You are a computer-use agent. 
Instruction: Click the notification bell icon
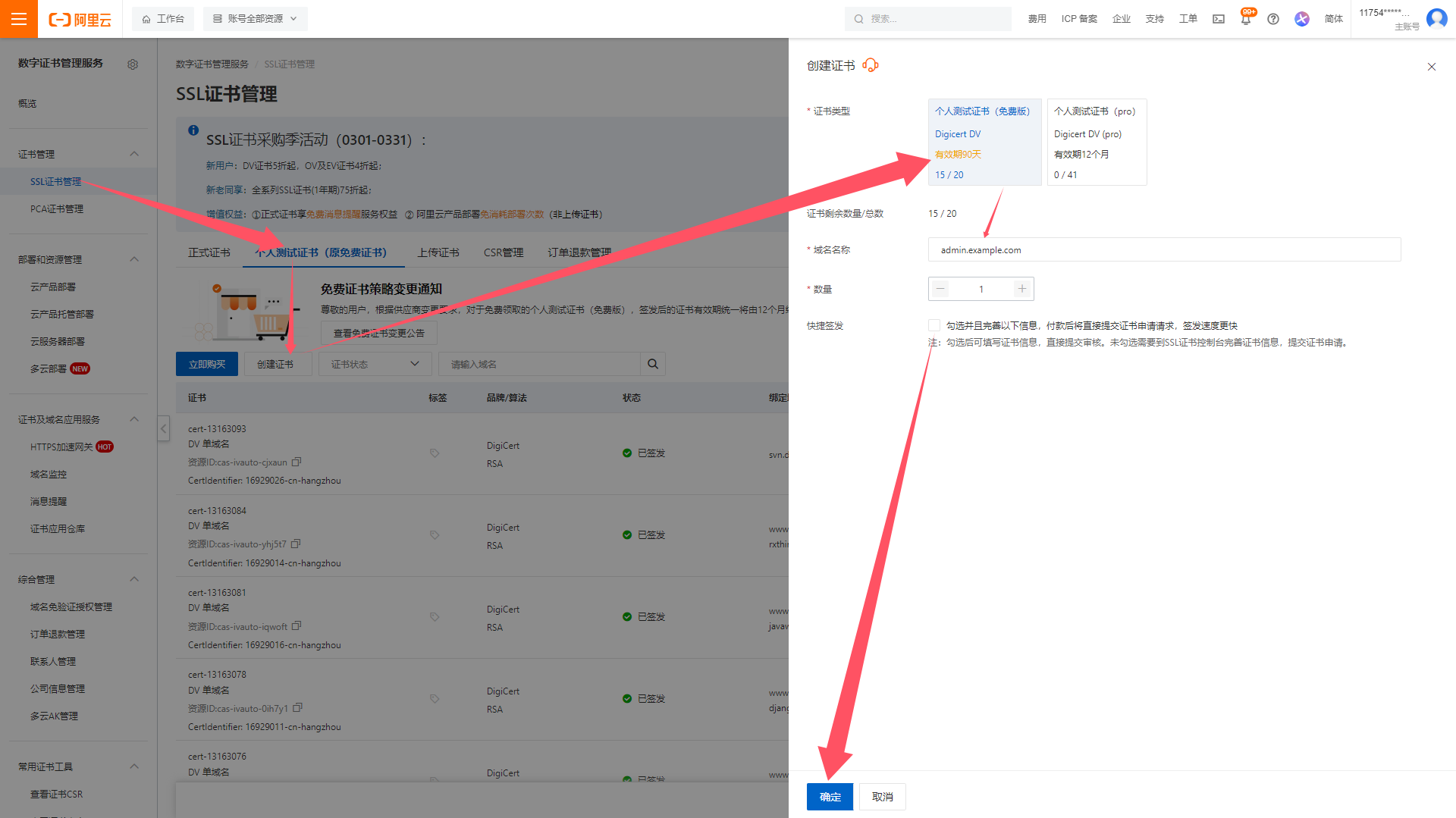[1245, 20]
